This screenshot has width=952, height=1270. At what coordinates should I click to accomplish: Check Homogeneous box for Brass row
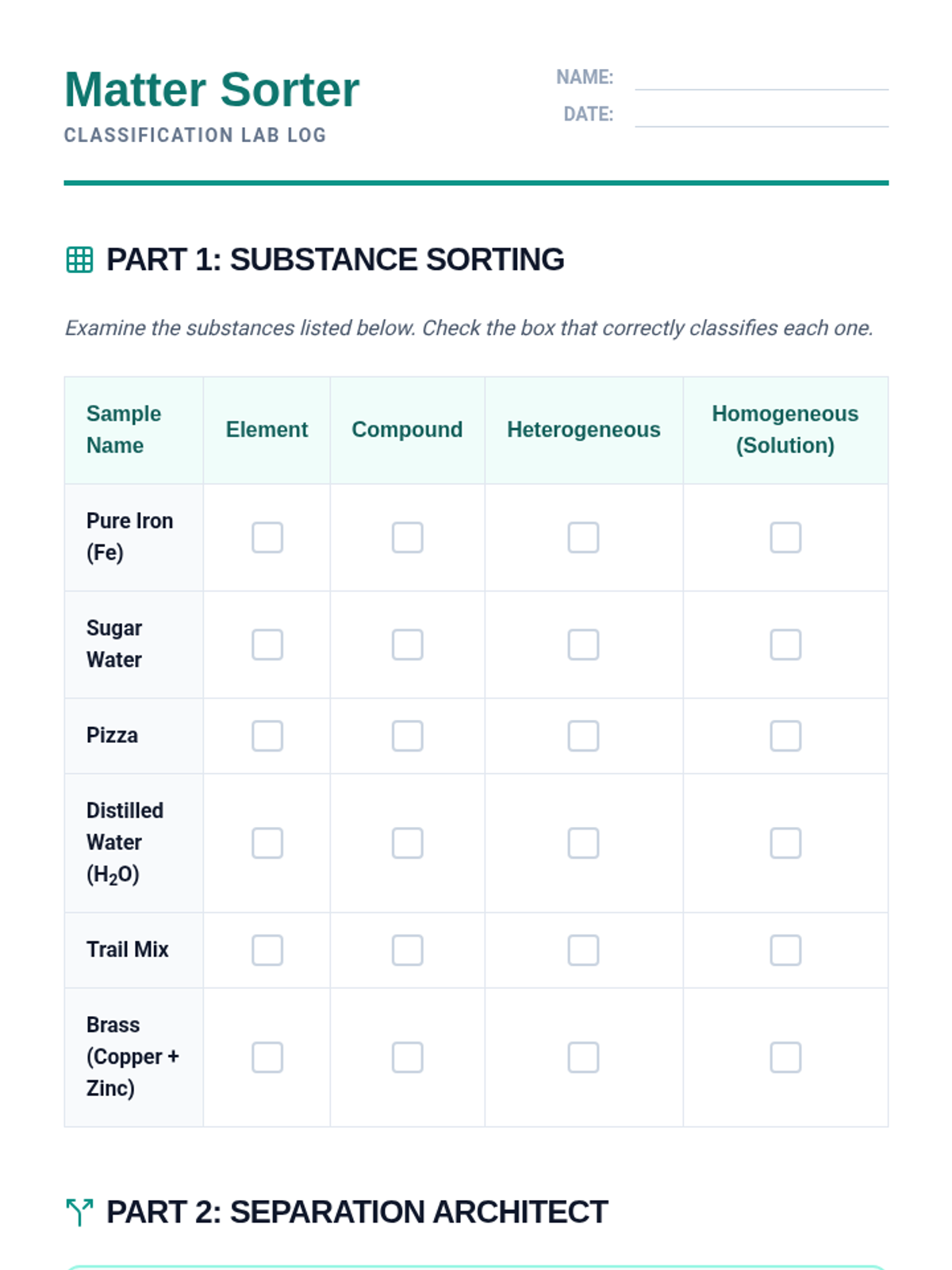pyautogui.click(x=785, y=1057)
